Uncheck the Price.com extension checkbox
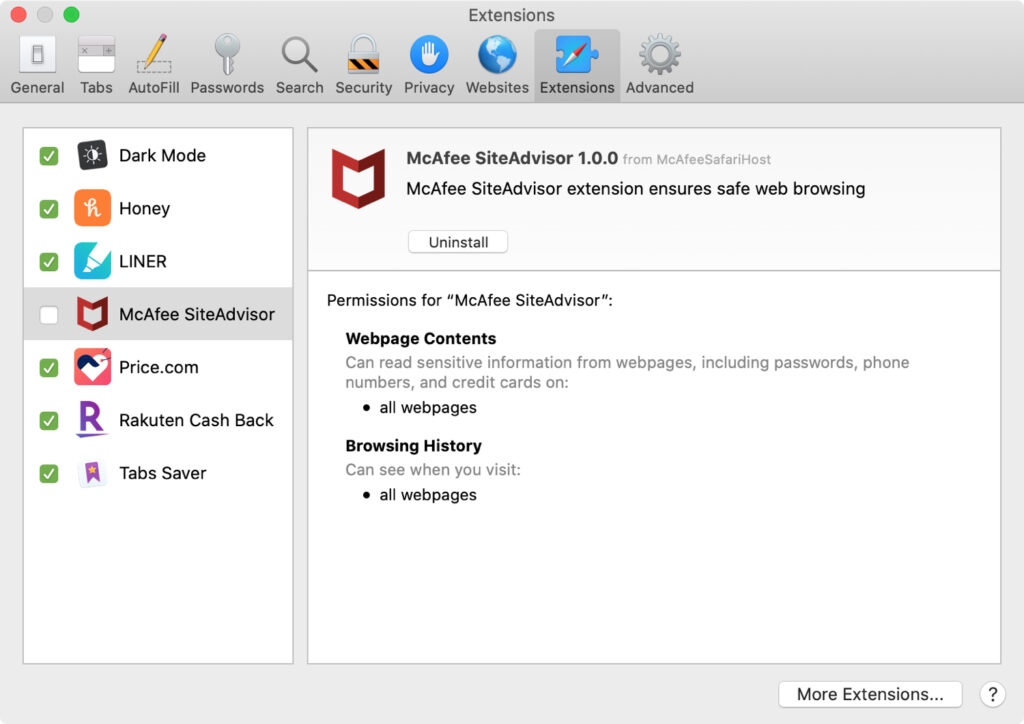Viewport: 1024px width, 724px height. click(49, 368)
